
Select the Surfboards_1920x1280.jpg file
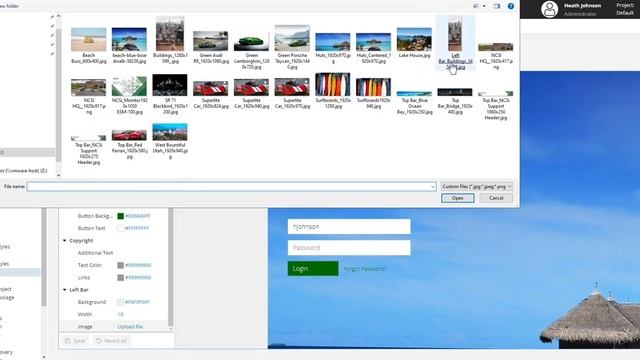[x=333, y=91]
